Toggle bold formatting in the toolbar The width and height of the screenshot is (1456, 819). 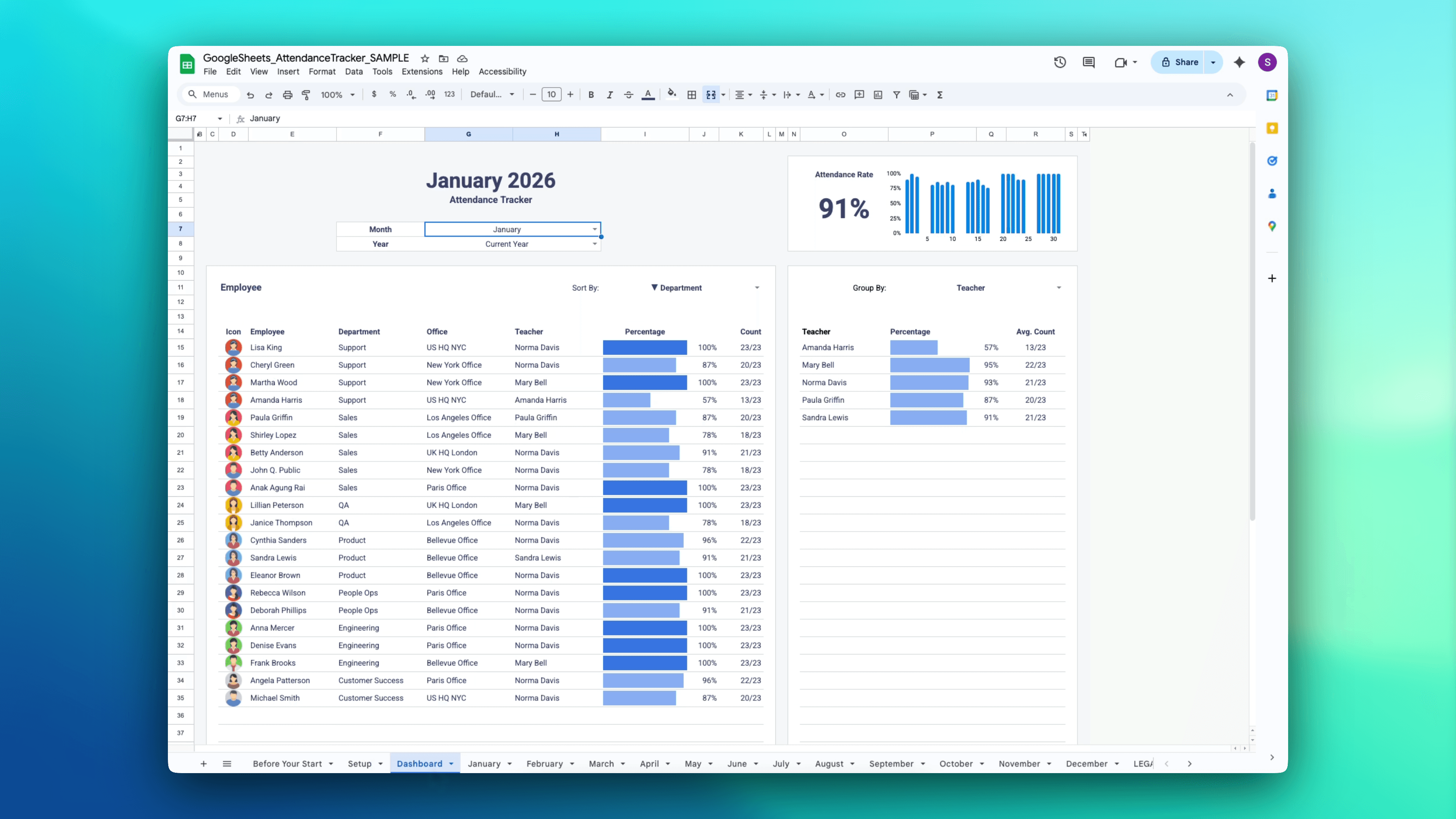(591, 94)
